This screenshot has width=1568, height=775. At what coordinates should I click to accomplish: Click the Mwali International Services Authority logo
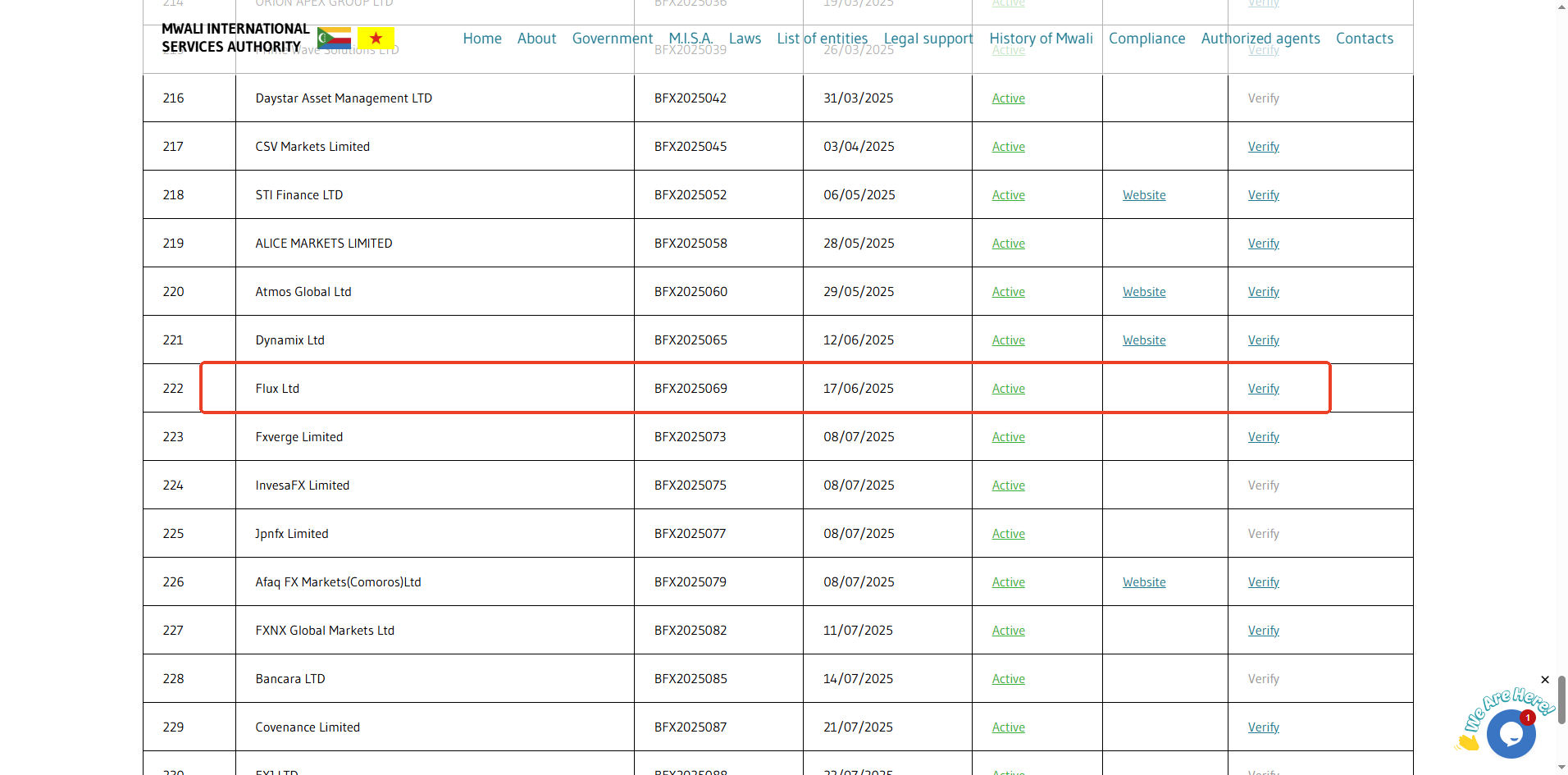coord(235,38)
